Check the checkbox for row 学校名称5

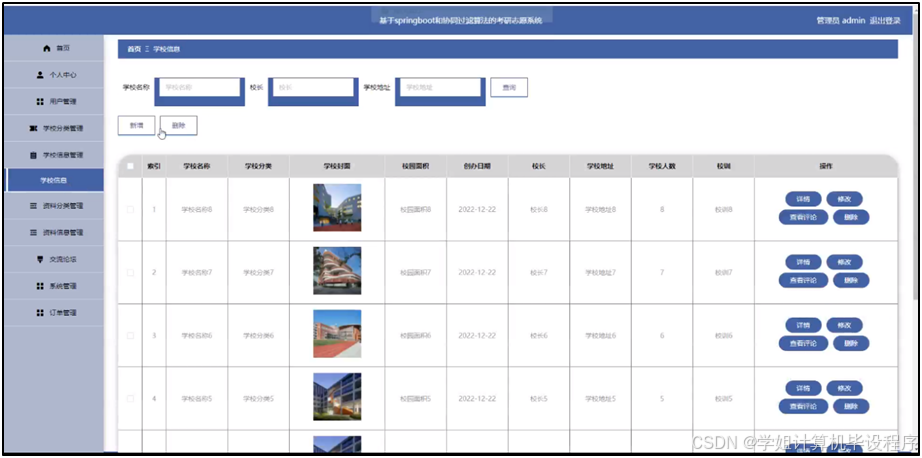point(130,399)
